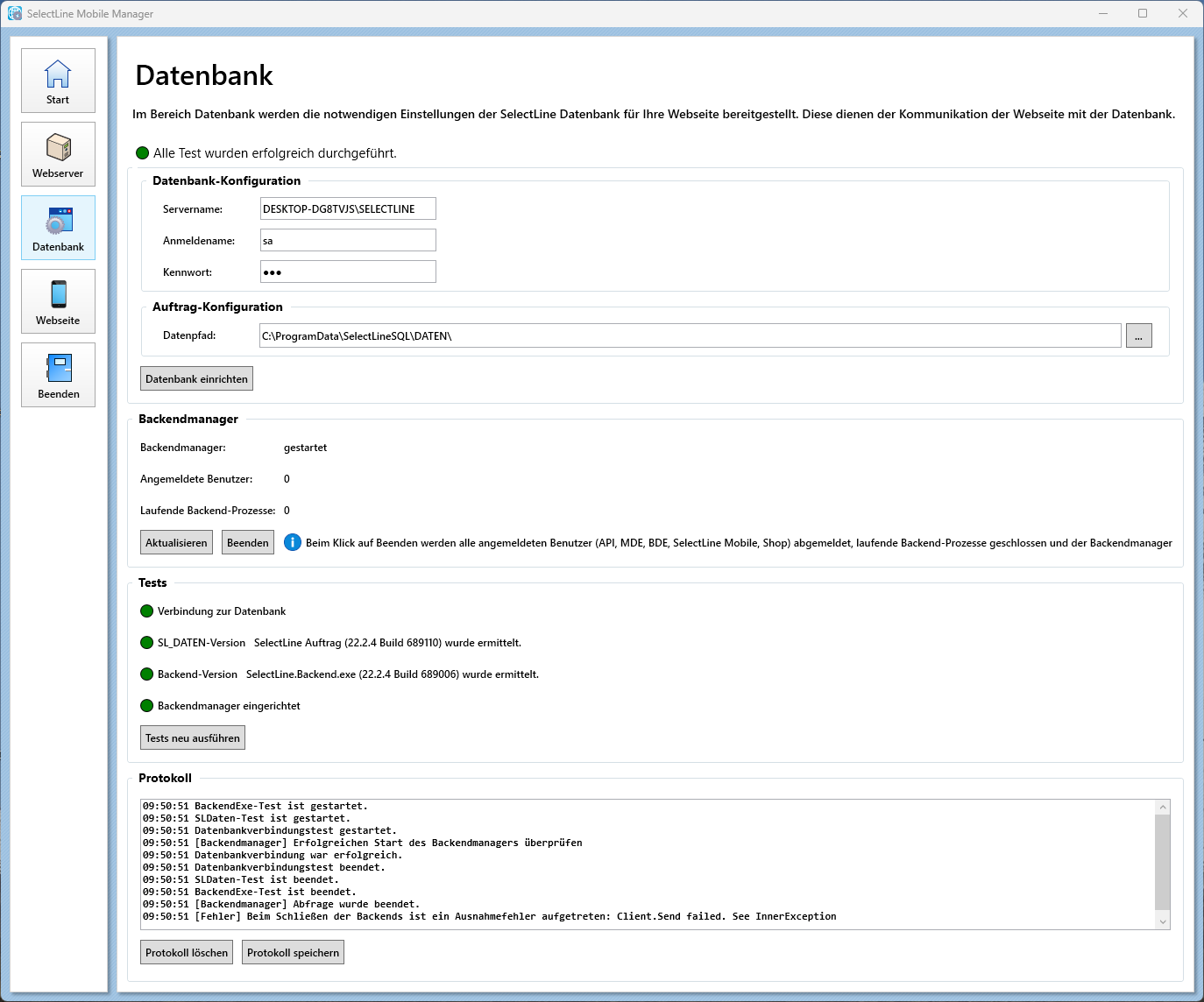Click the protocol scrollbar down arrow
This screenshot has height=1002, width=1204.
1163,921
